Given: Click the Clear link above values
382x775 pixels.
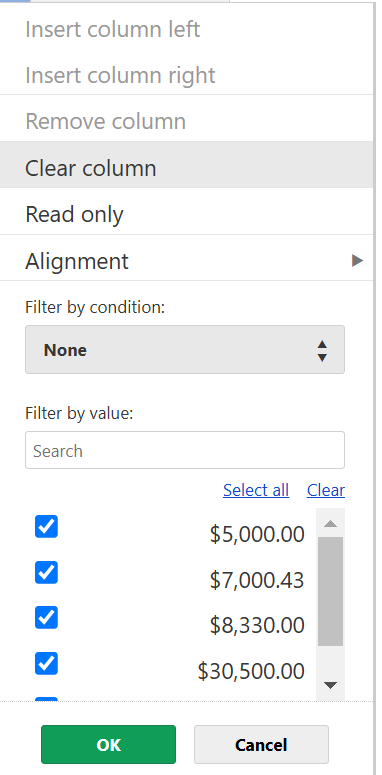Looking at the screenshot, I should (326, 490).
